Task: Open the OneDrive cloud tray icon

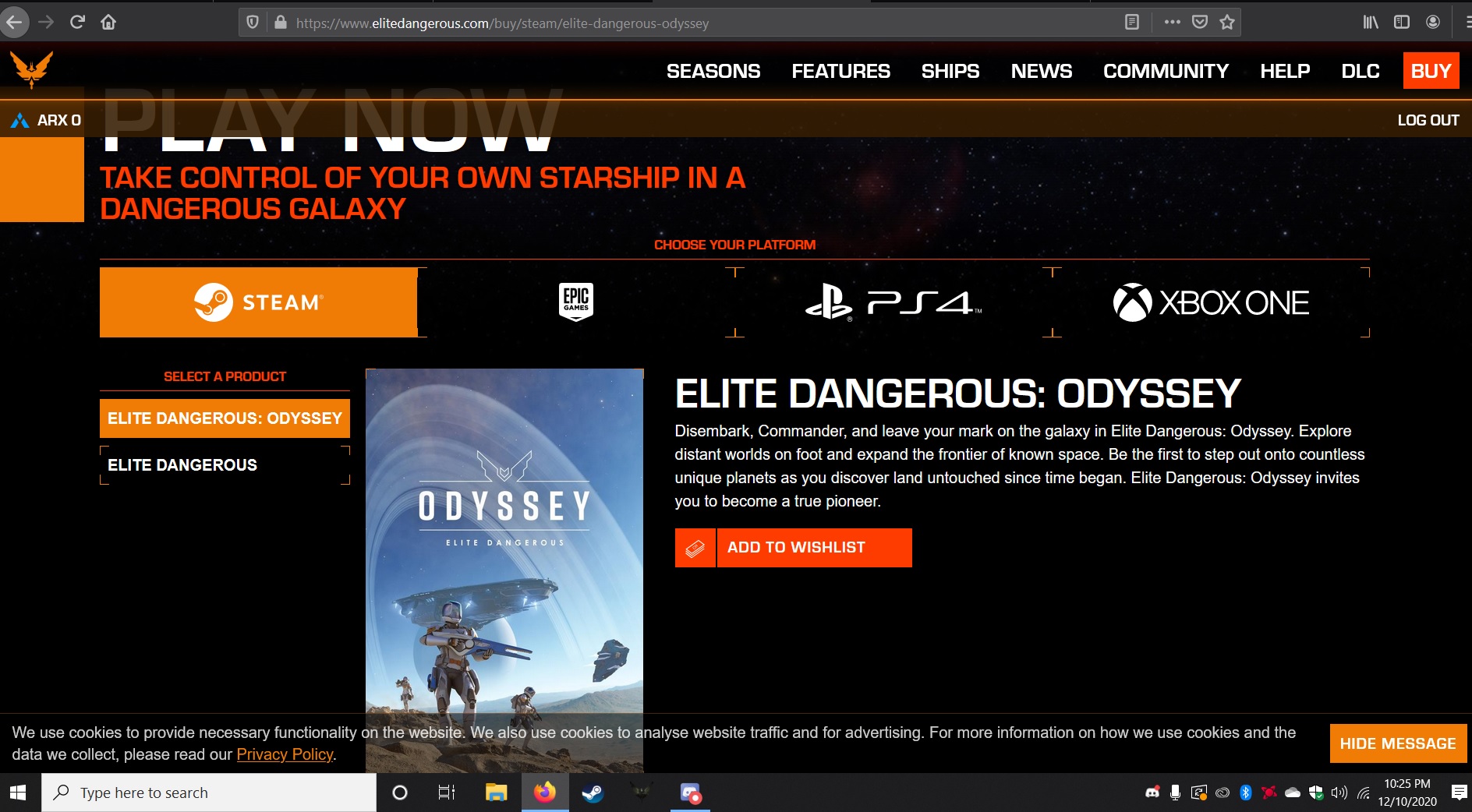Action: [x=1293, y=793]
